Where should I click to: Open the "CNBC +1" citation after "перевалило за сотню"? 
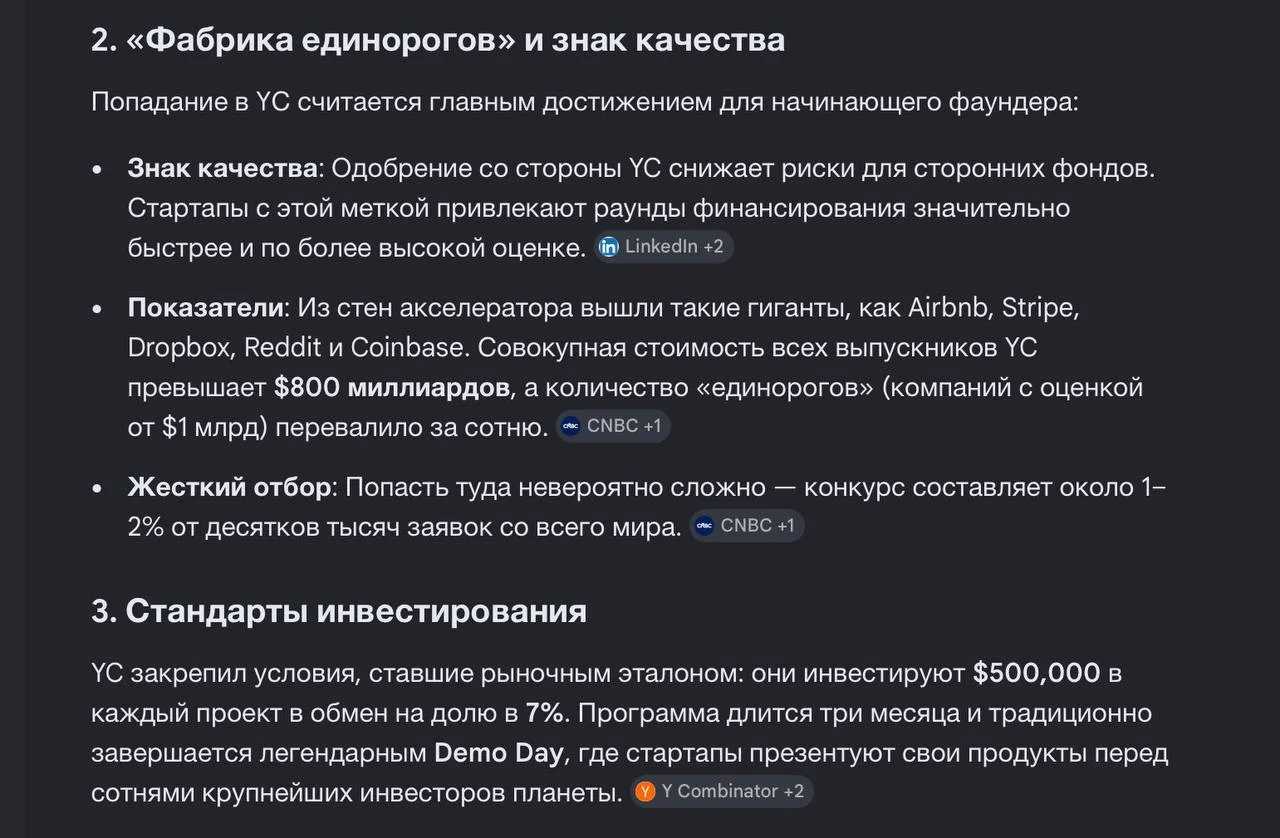point(613,426)
